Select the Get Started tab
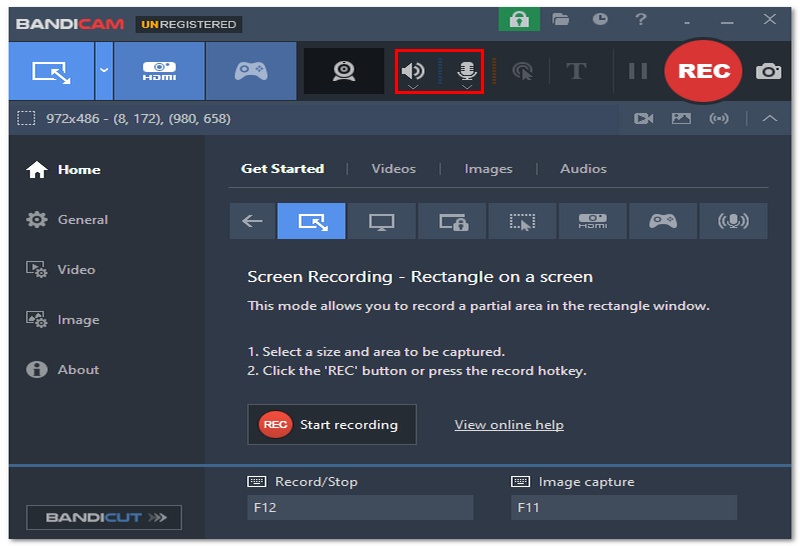This screenshot has height=546, width=800. coord(283,169)
